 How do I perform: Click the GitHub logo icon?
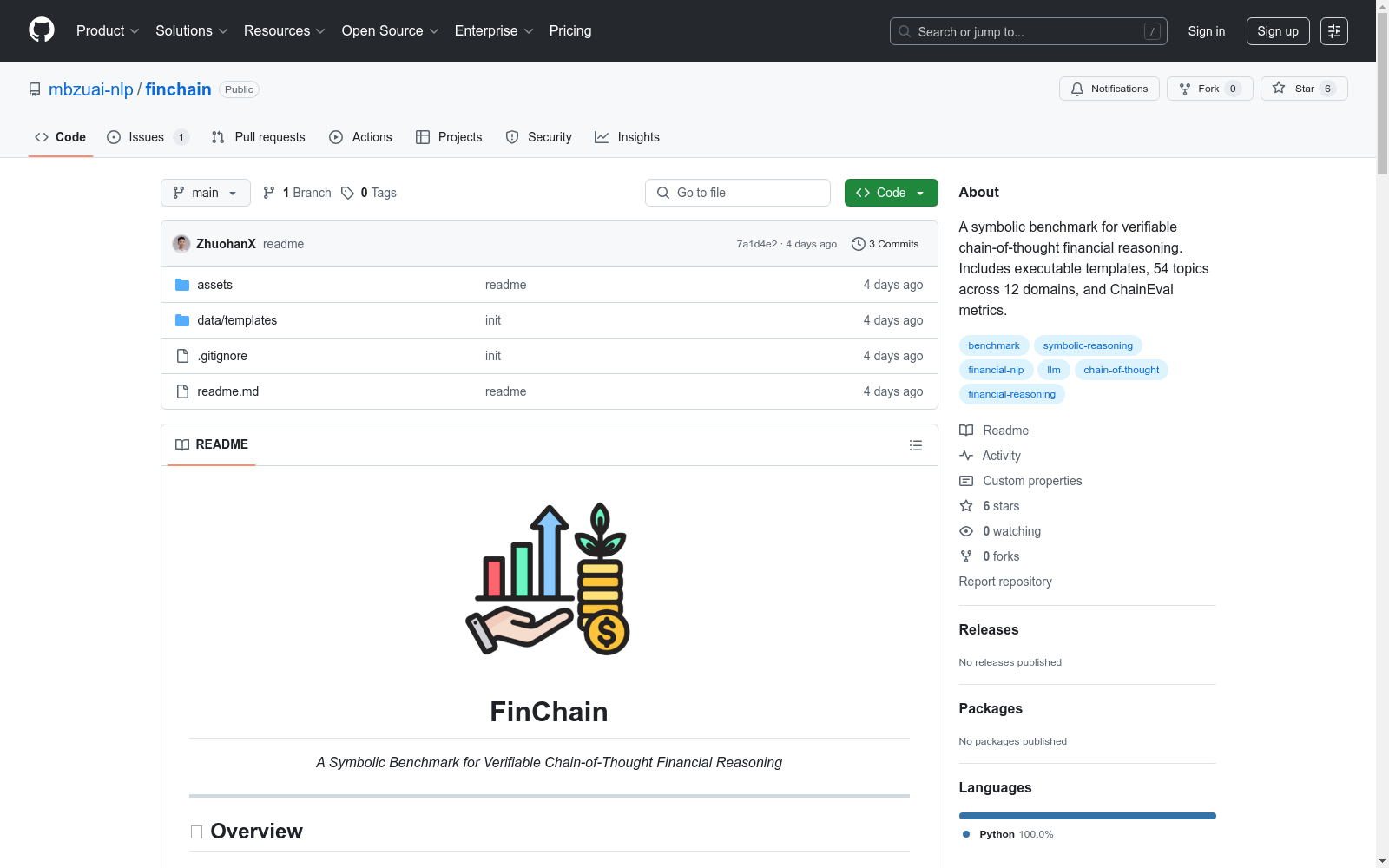tap(42, 30)
